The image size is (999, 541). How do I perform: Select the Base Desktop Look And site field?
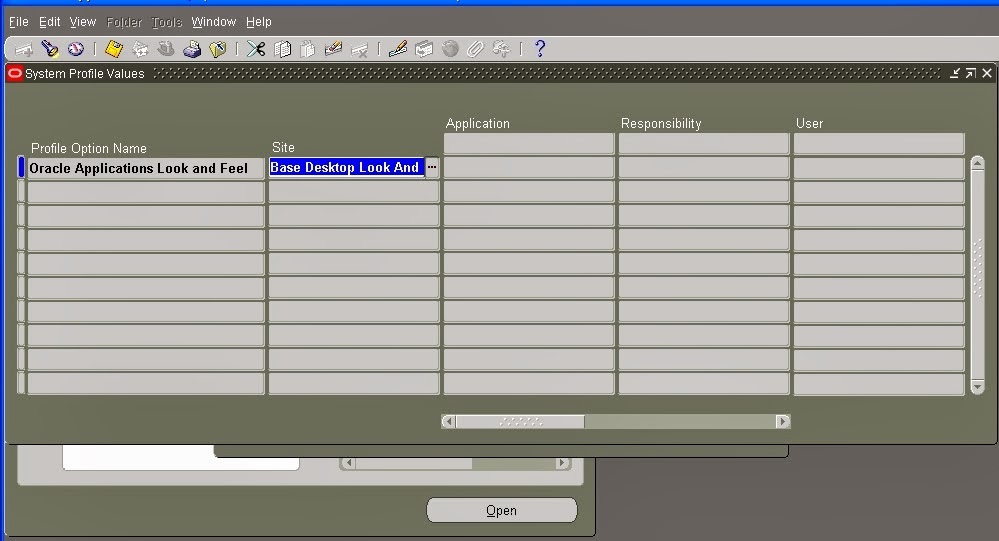coord(347,168)
